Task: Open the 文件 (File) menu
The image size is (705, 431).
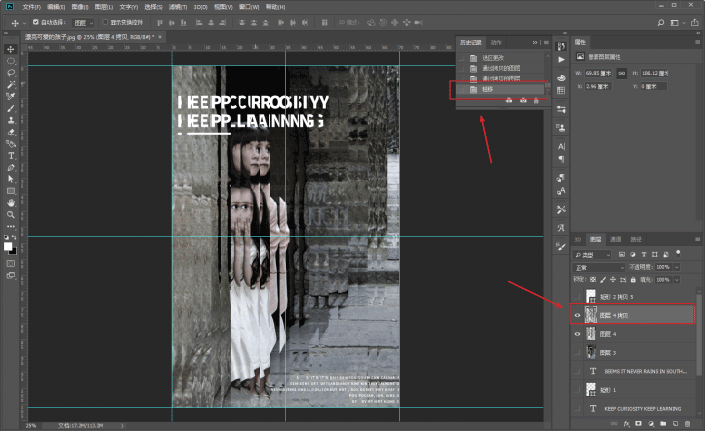Action: (x=31, y=7)
